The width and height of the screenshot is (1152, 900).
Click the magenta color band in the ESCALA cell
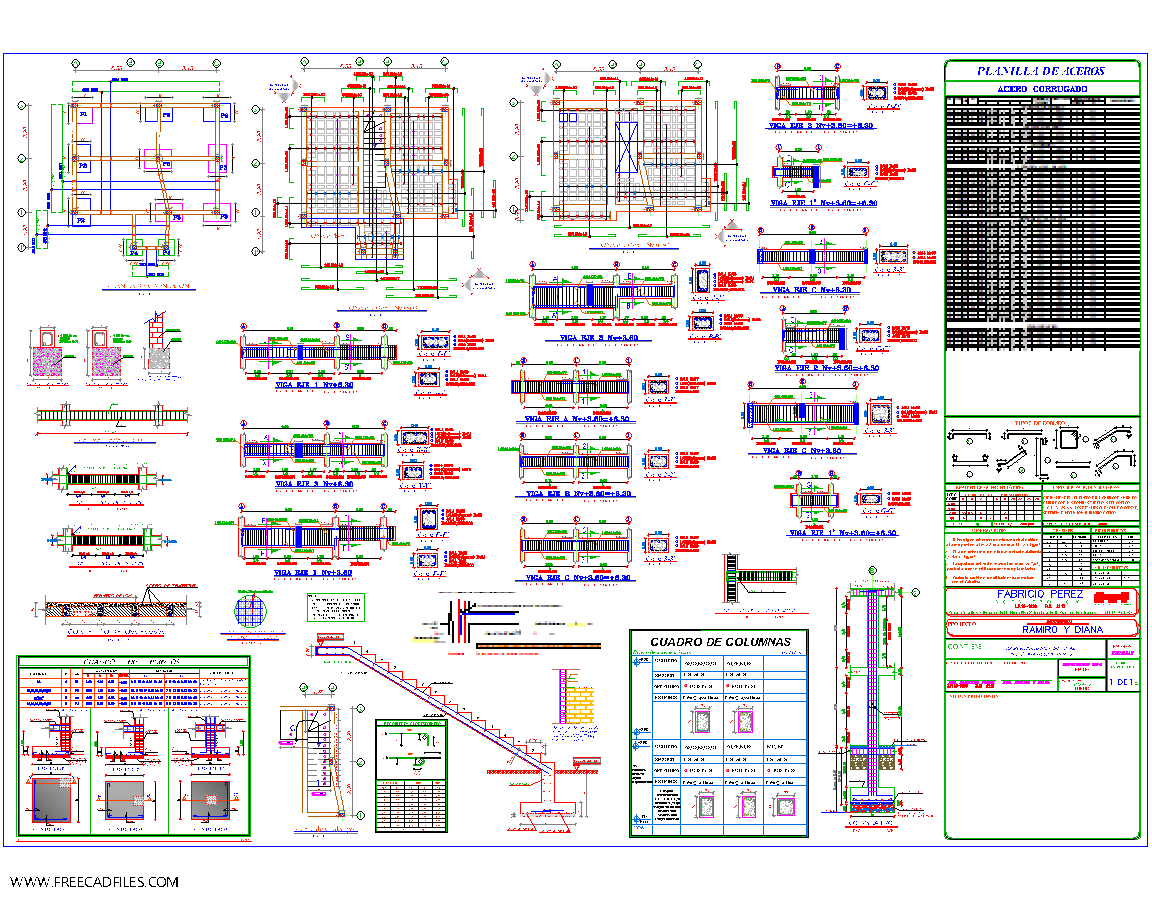(1122, 653)
